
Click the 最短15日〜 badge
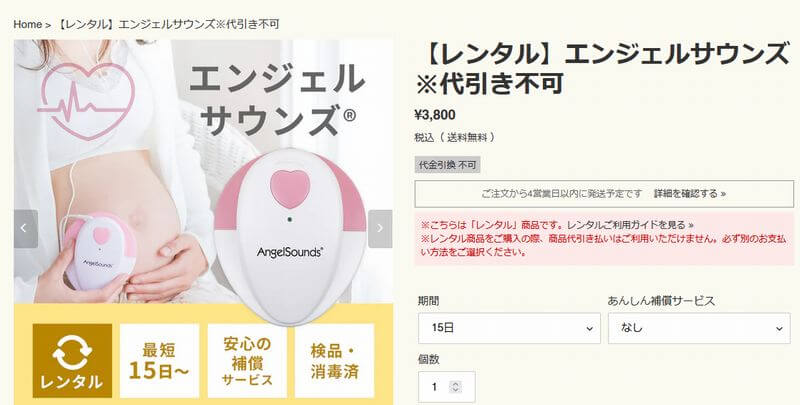159,361
